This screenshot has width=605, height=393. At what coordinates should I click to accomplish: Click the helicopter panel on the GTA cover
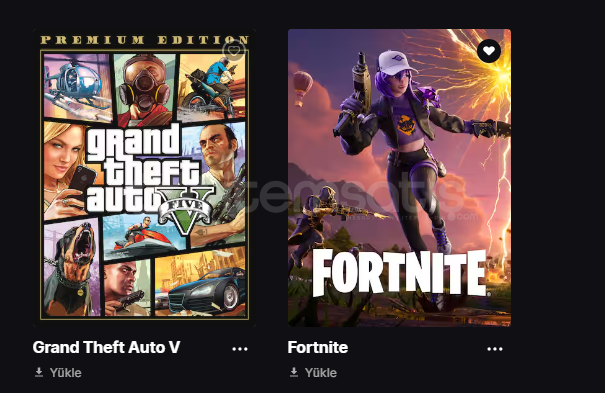coord(78,86)
